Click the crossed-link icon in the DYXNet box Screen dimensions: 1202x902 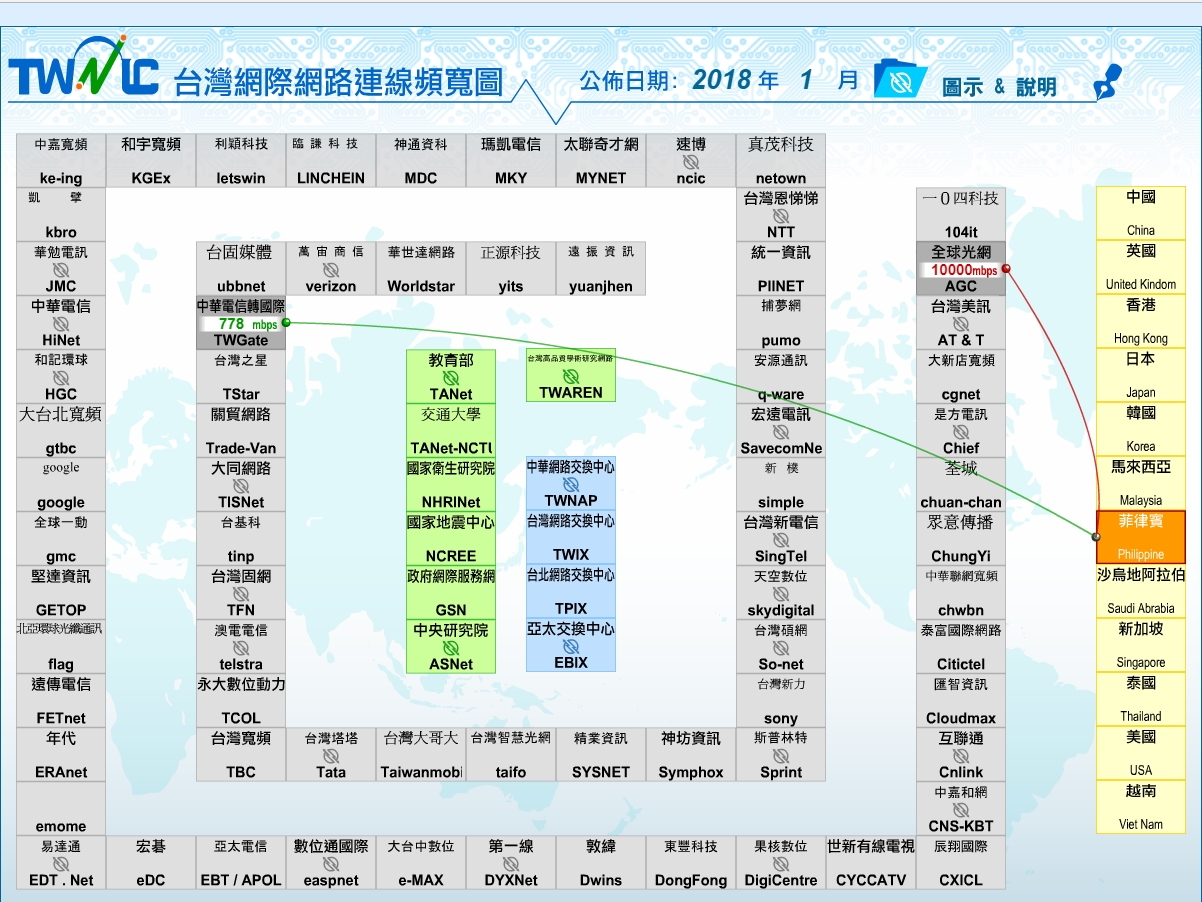coord(511,864)
